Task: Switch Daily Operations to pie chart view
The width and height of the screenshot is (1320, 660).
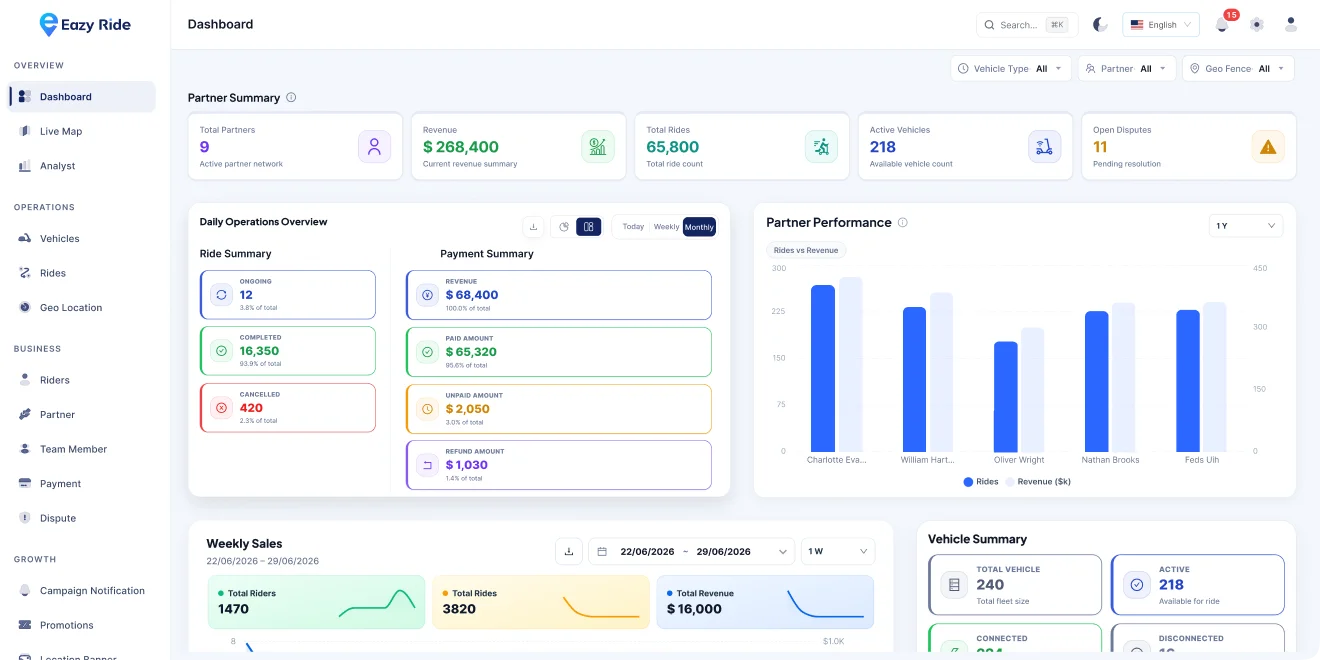Action: [564, 227]
